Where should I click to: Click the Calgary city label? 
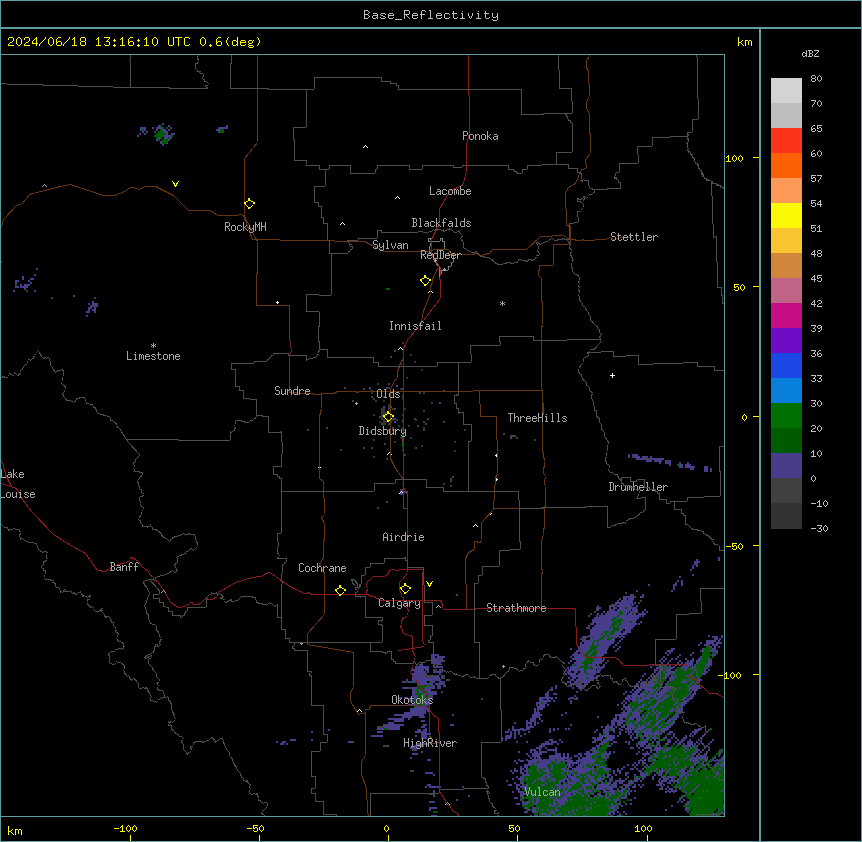click(399, 603)
